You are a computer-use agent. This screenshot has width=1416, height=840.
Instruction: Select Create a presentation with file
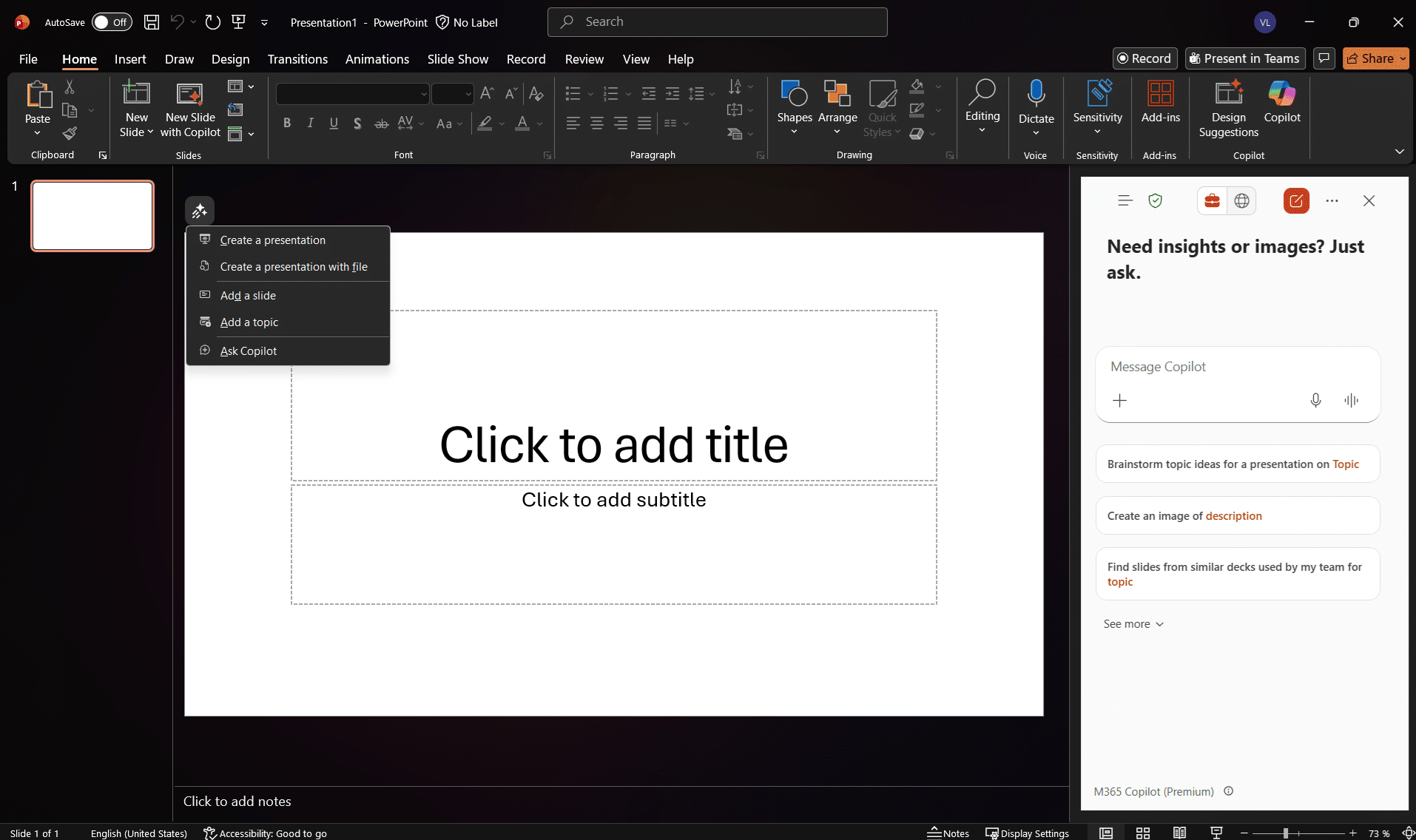click(294, 267)
